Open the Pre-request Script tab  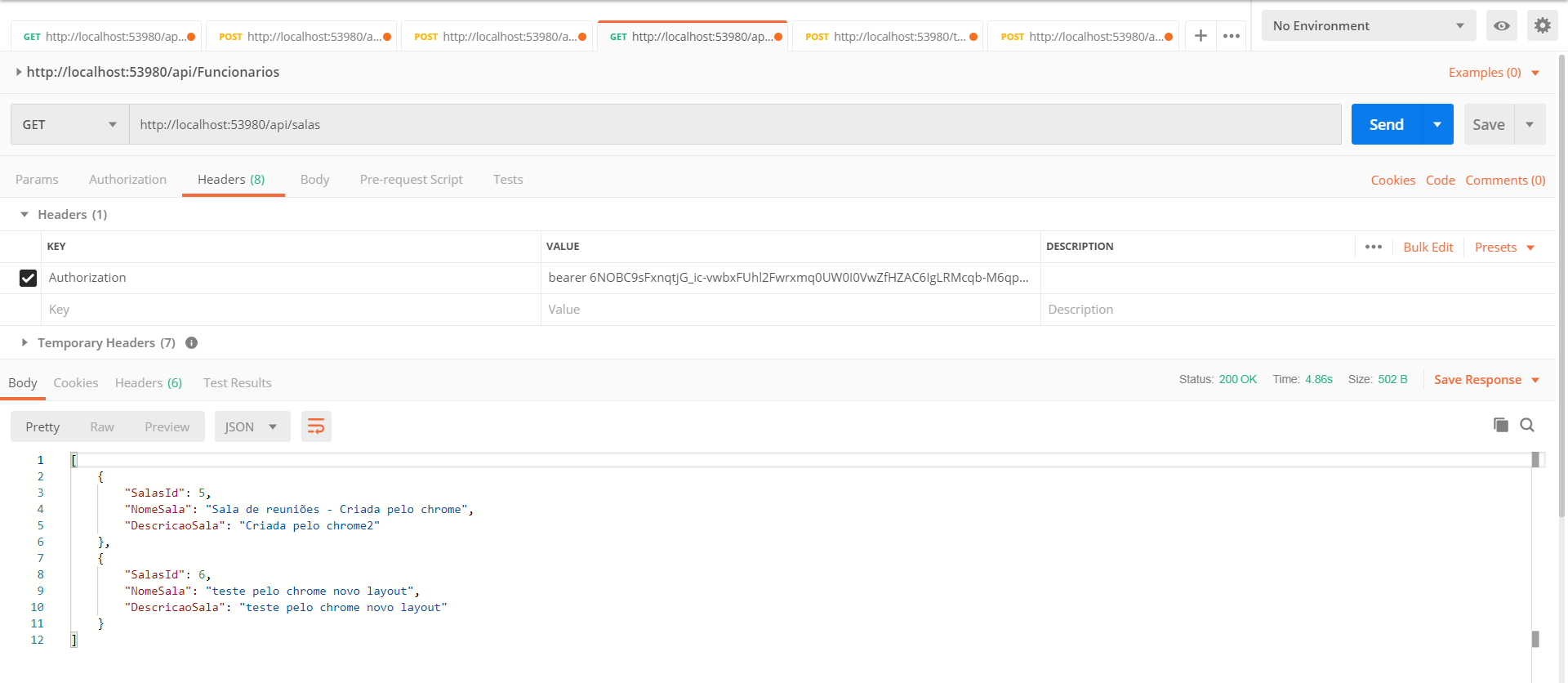(x=411, y=180)
